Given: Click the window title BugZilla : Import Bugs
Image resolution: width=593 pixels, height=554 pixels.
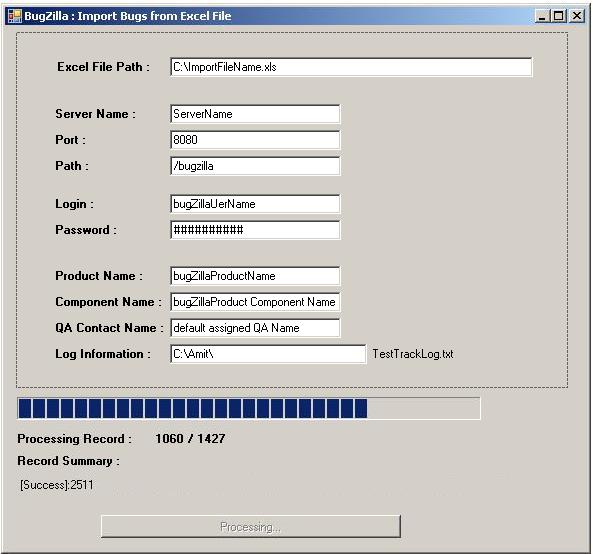Looking at the screenshot, I should pyautogui.click(x=127, y=16).
